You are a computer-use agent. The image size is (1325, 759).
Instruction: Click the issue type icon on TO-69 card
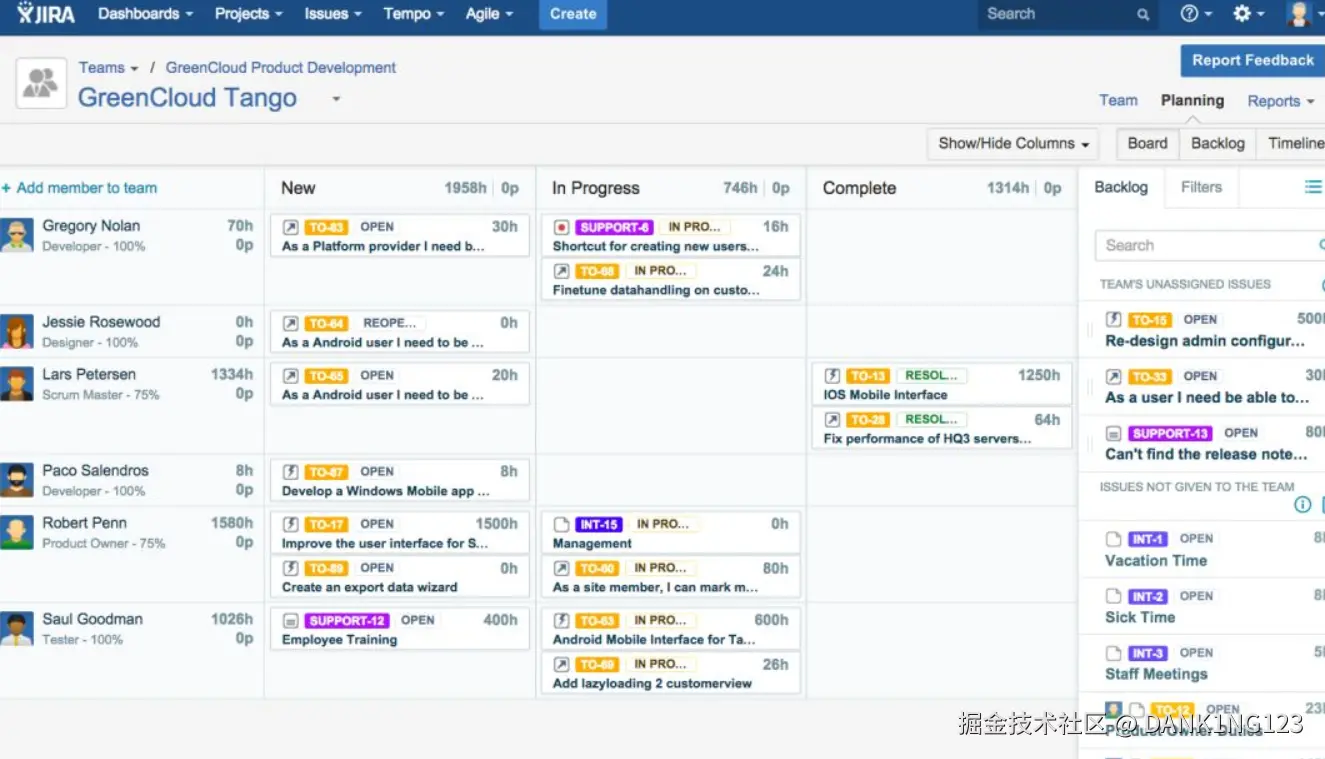click(x=561, y=664)
